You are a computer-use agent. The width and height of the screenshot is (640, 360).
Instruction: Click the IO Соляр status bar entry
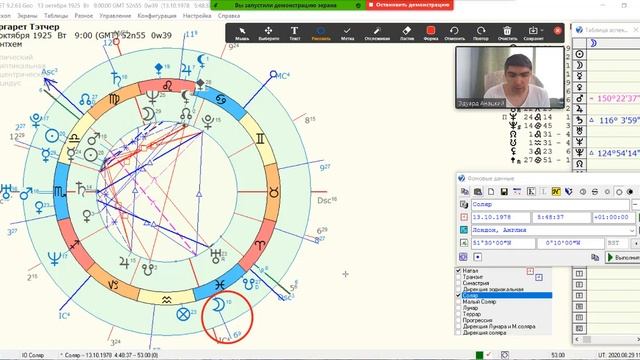click(x=33, y=355)
